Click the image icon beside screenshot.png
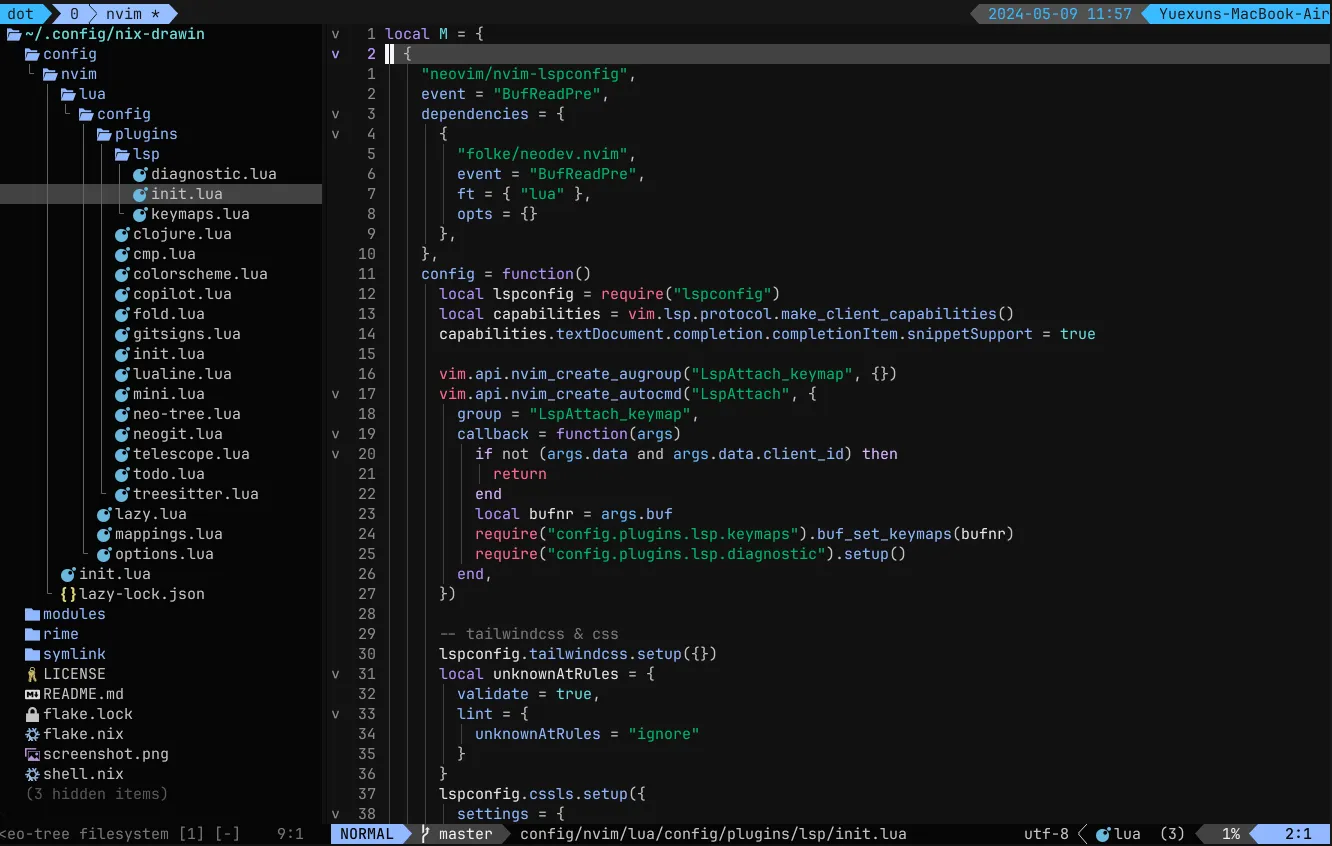The width and height of the screenshot is (1332, 846). tap(32, 753)
